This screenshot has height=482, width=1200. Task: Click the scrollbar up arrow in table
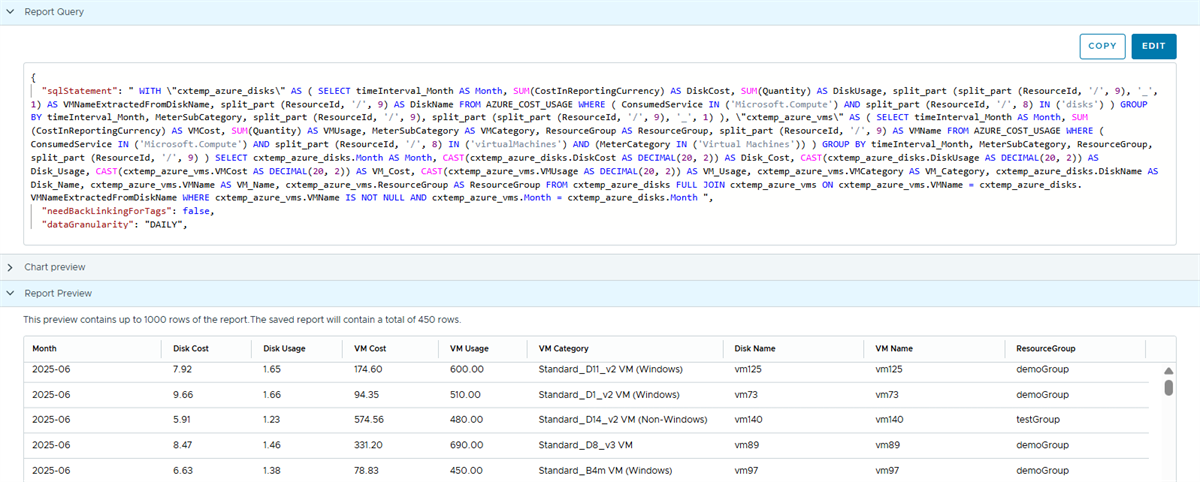tap(1168, 372)
